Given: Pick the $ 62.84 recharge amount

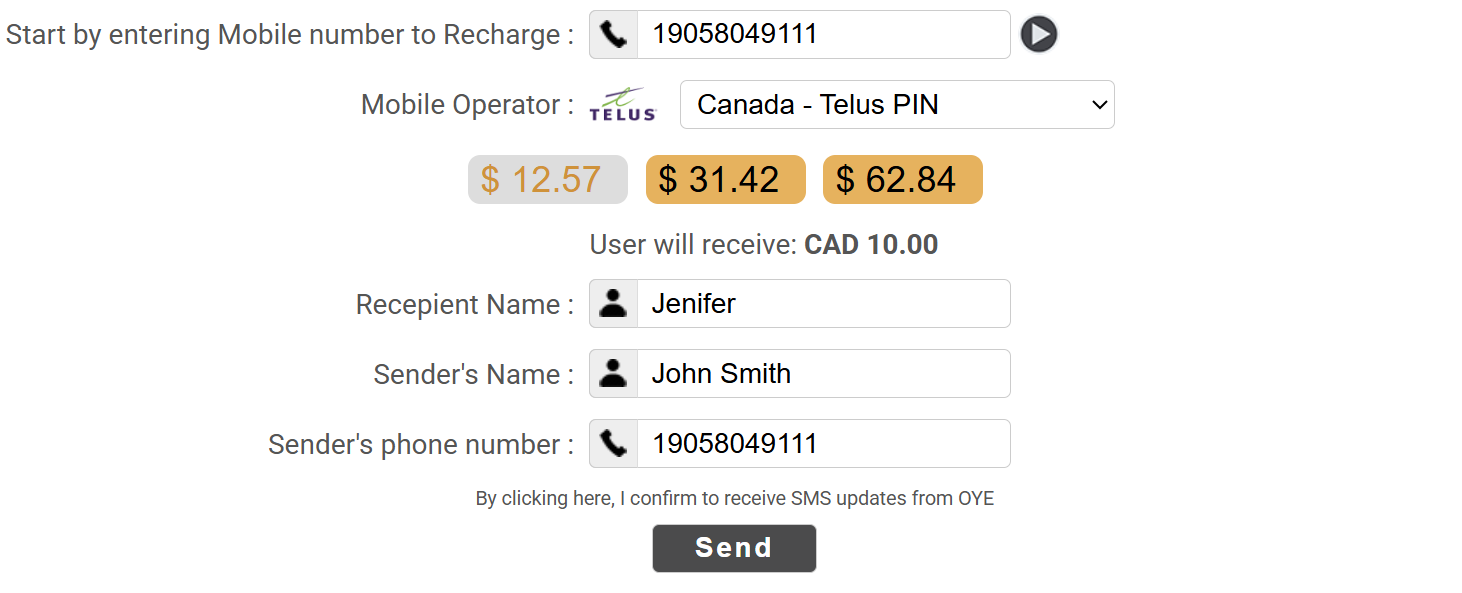Looking at the screenshot, I should (x=902, y=180).
